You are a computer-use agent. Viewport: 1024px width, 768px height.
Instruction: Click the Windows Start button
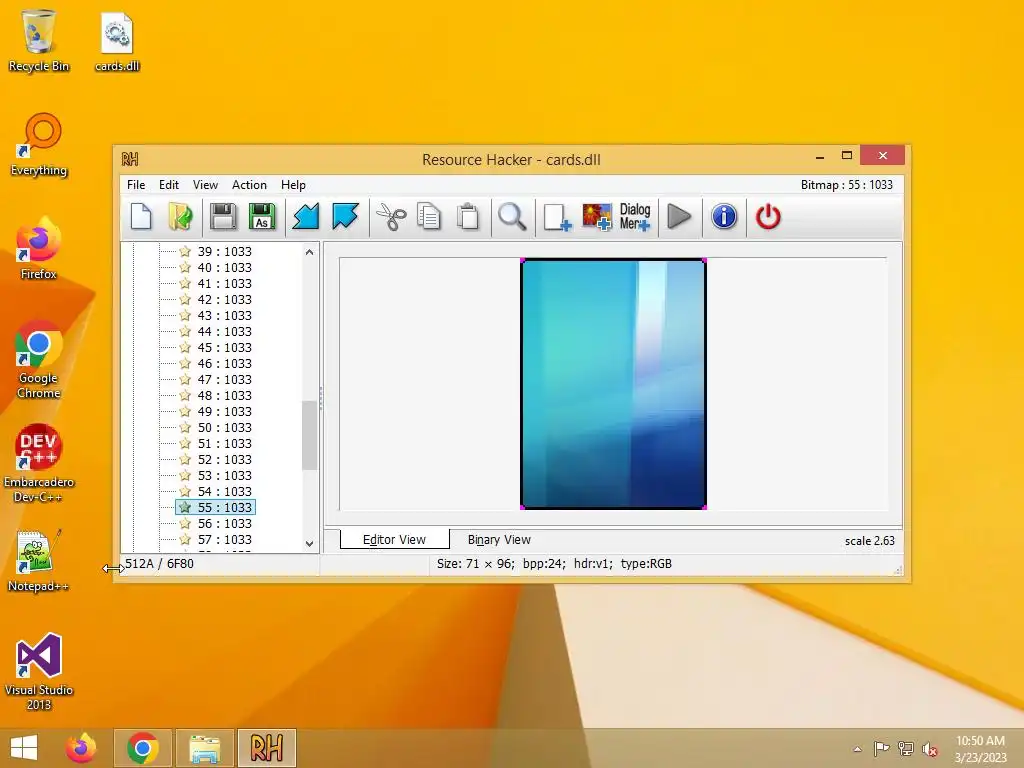[x=24, y=748]
